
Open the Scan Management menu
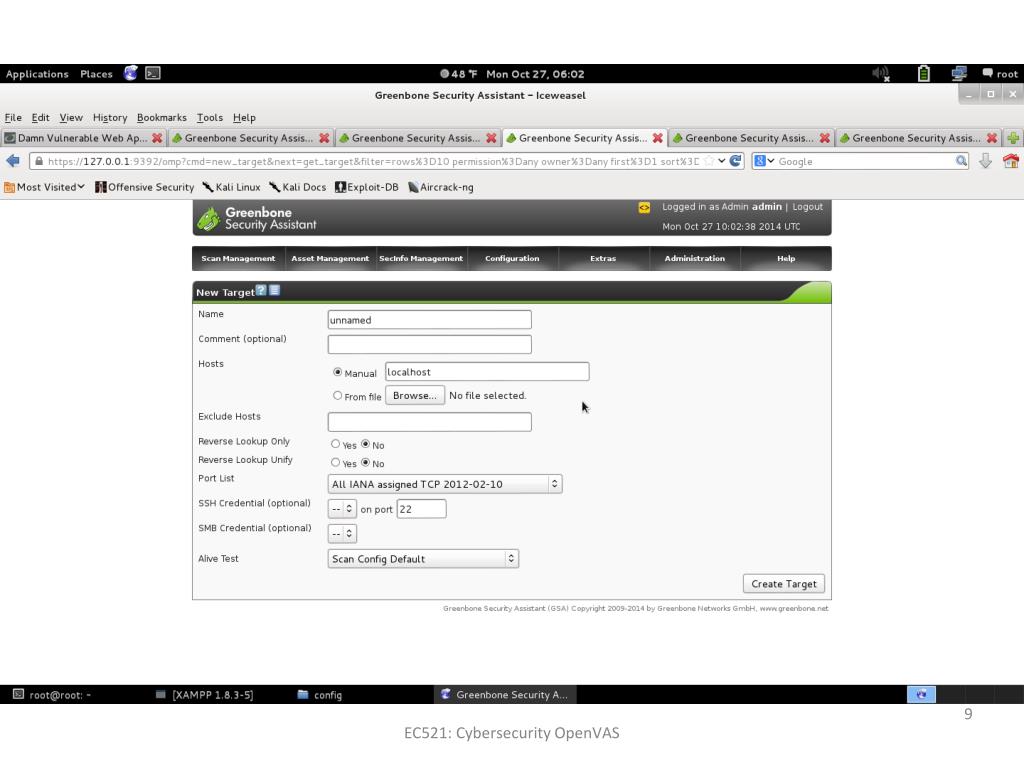pos(238,258)
